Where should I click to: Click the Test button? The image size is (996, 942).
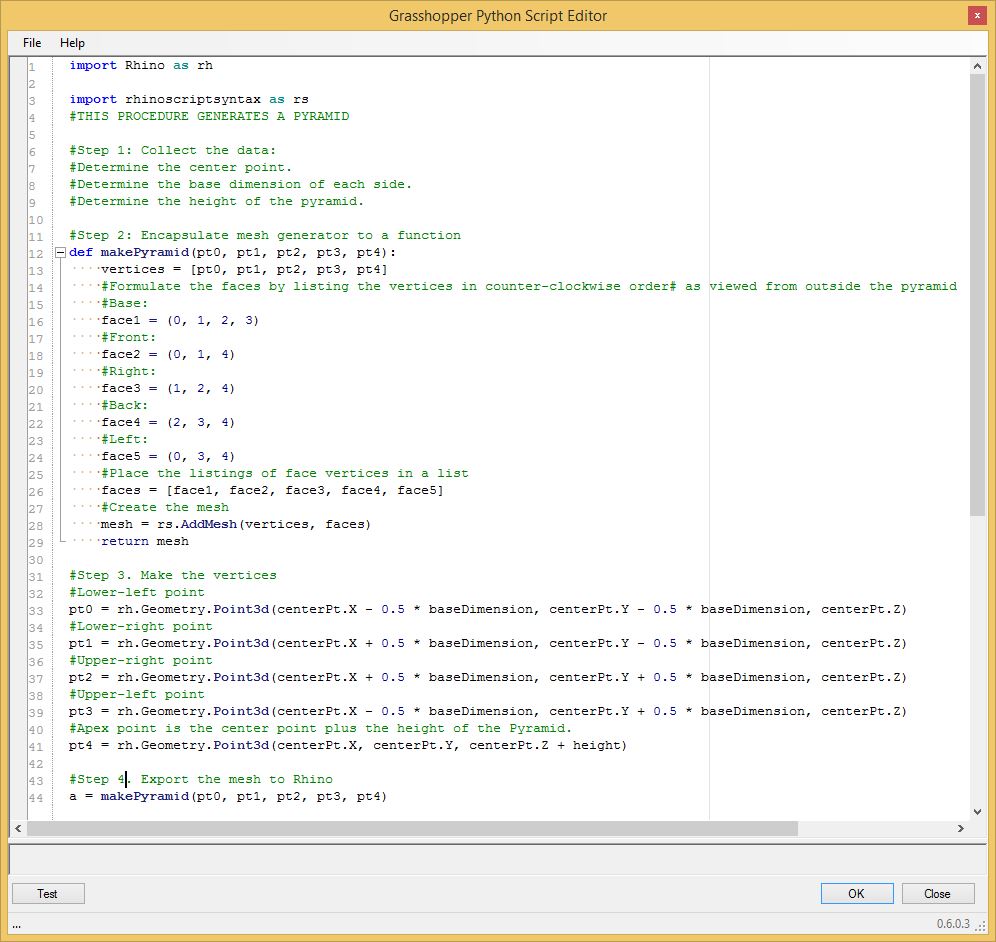click(x=48, y=893)
